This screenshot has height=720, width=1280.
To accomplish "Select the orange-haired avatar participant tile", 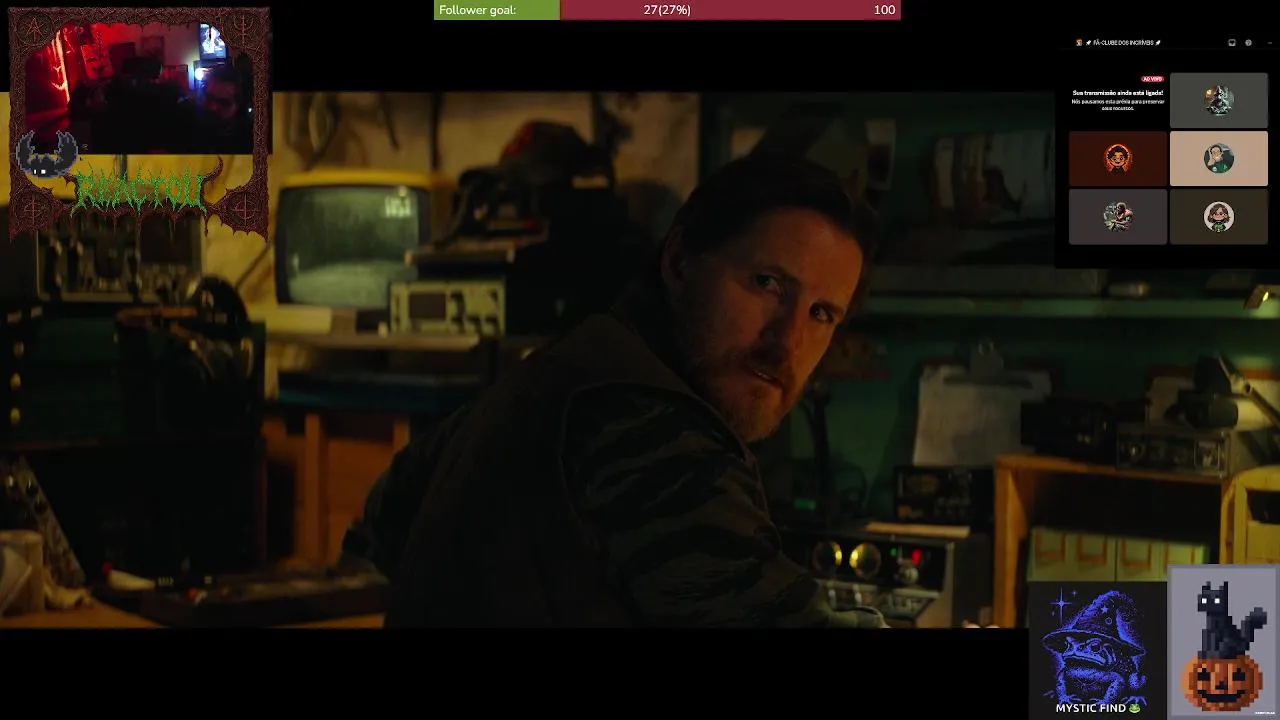I will click(1117, 158).
